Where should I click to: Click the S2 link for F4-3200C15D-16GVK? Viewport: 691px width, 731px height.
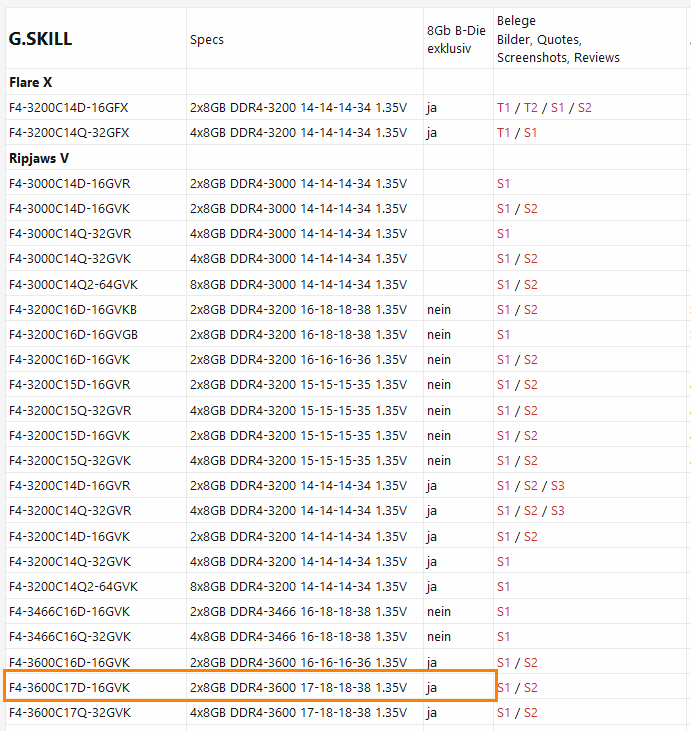531,435
